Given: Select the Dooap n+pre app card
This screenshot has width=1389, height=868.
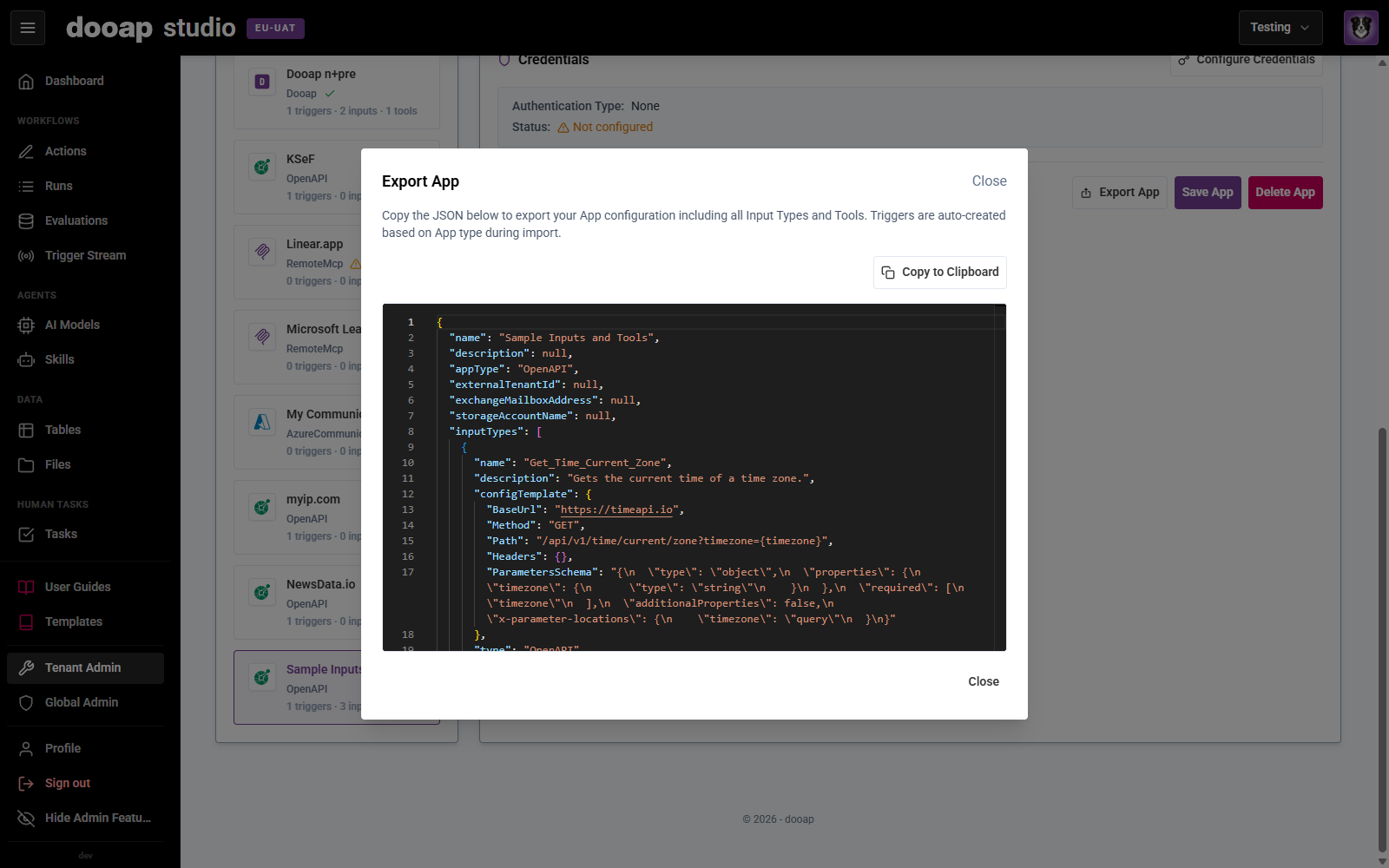Looking at the screenshot, I should point(337,92).
